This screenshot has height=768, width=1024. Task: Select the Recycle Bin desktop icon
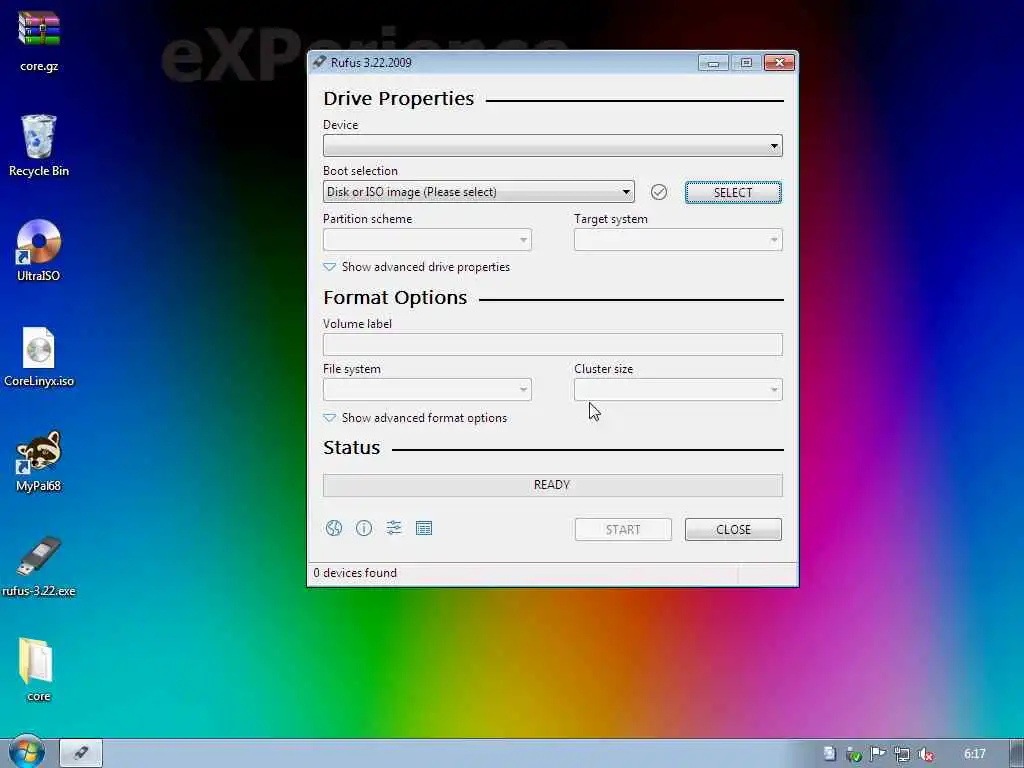[39, 146]
